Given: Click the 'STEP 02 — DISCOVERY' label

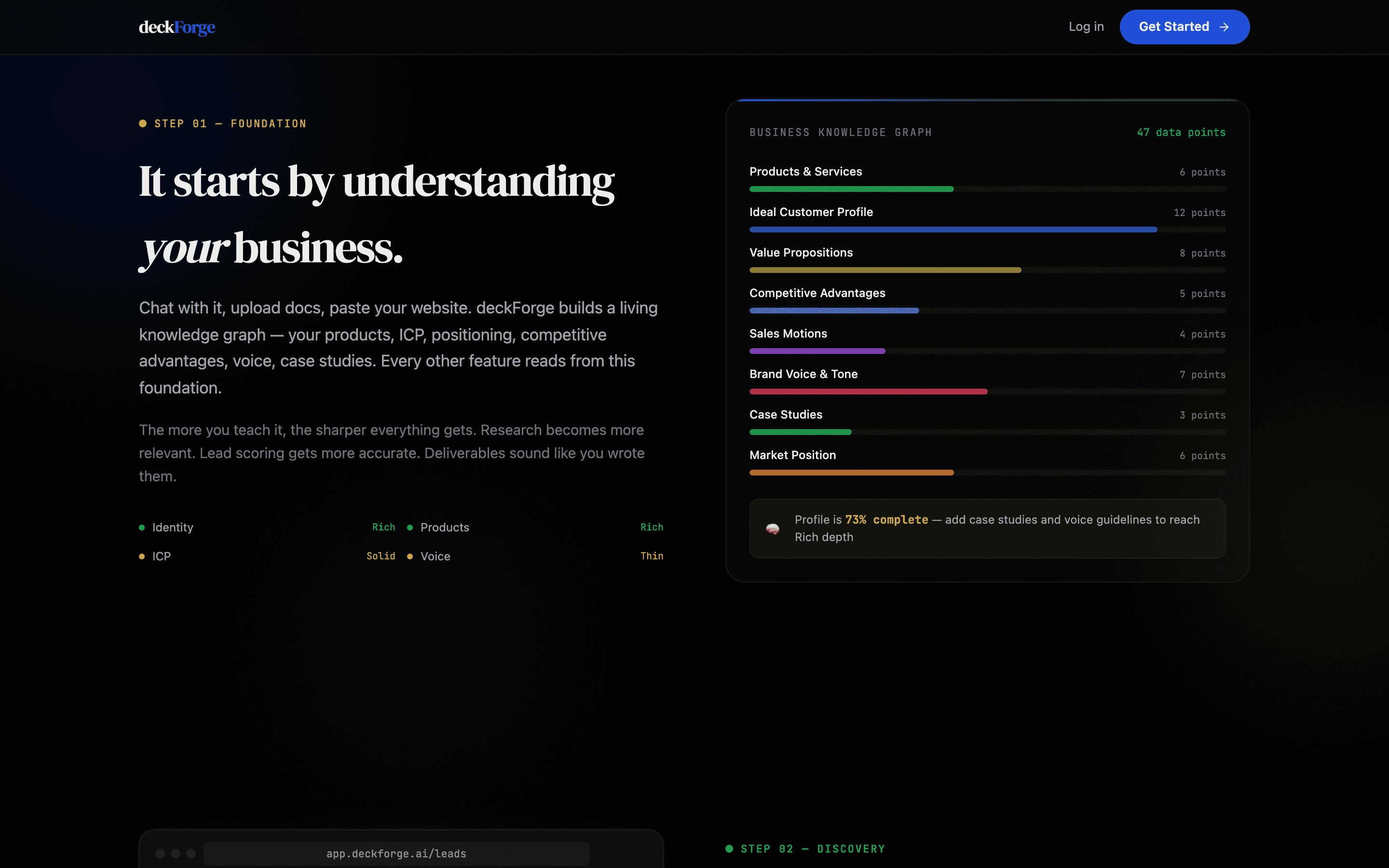Looking at the screenshot, I should click(813, 849).
